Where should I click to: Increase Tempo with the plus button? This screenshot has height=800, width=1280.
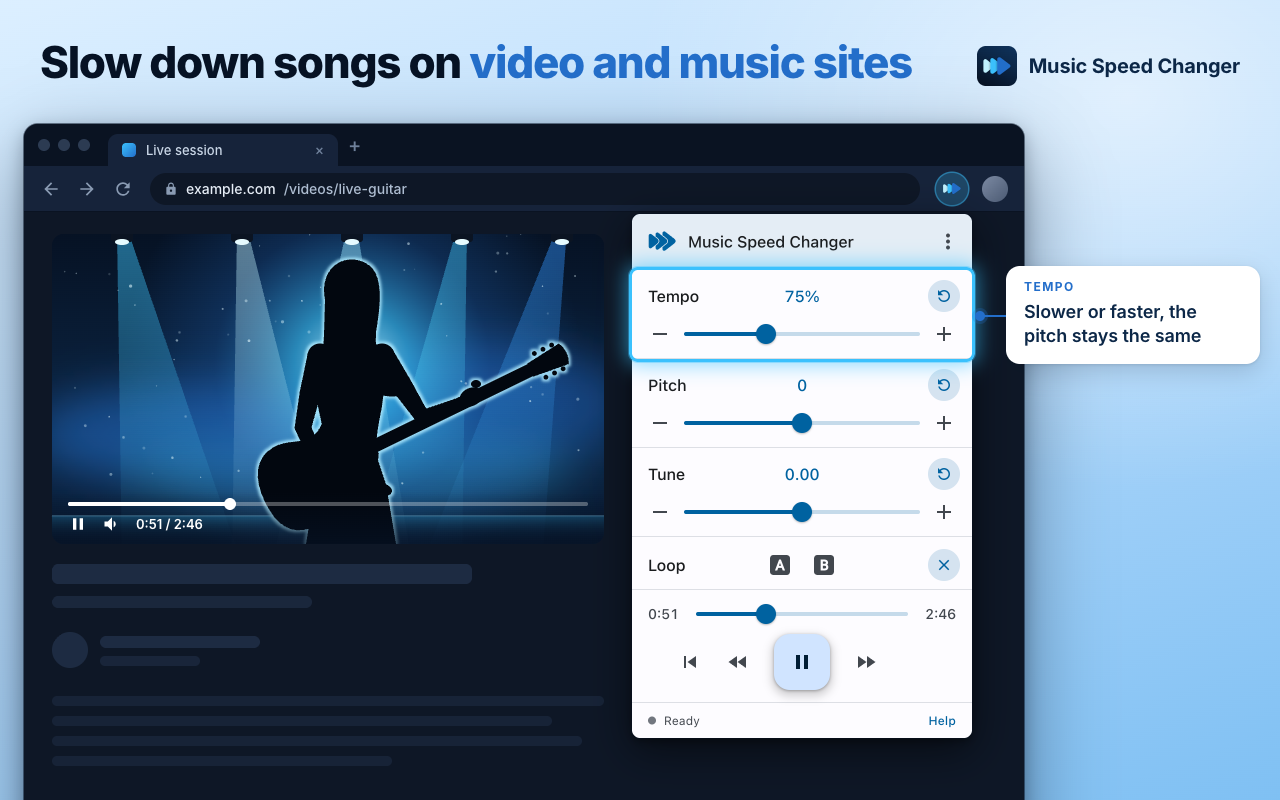click(x=944, y=334)
